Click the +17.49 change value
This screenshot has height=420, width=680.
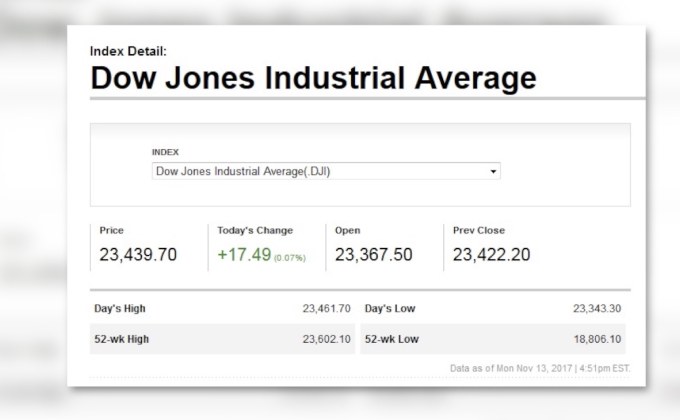(243, 255)
